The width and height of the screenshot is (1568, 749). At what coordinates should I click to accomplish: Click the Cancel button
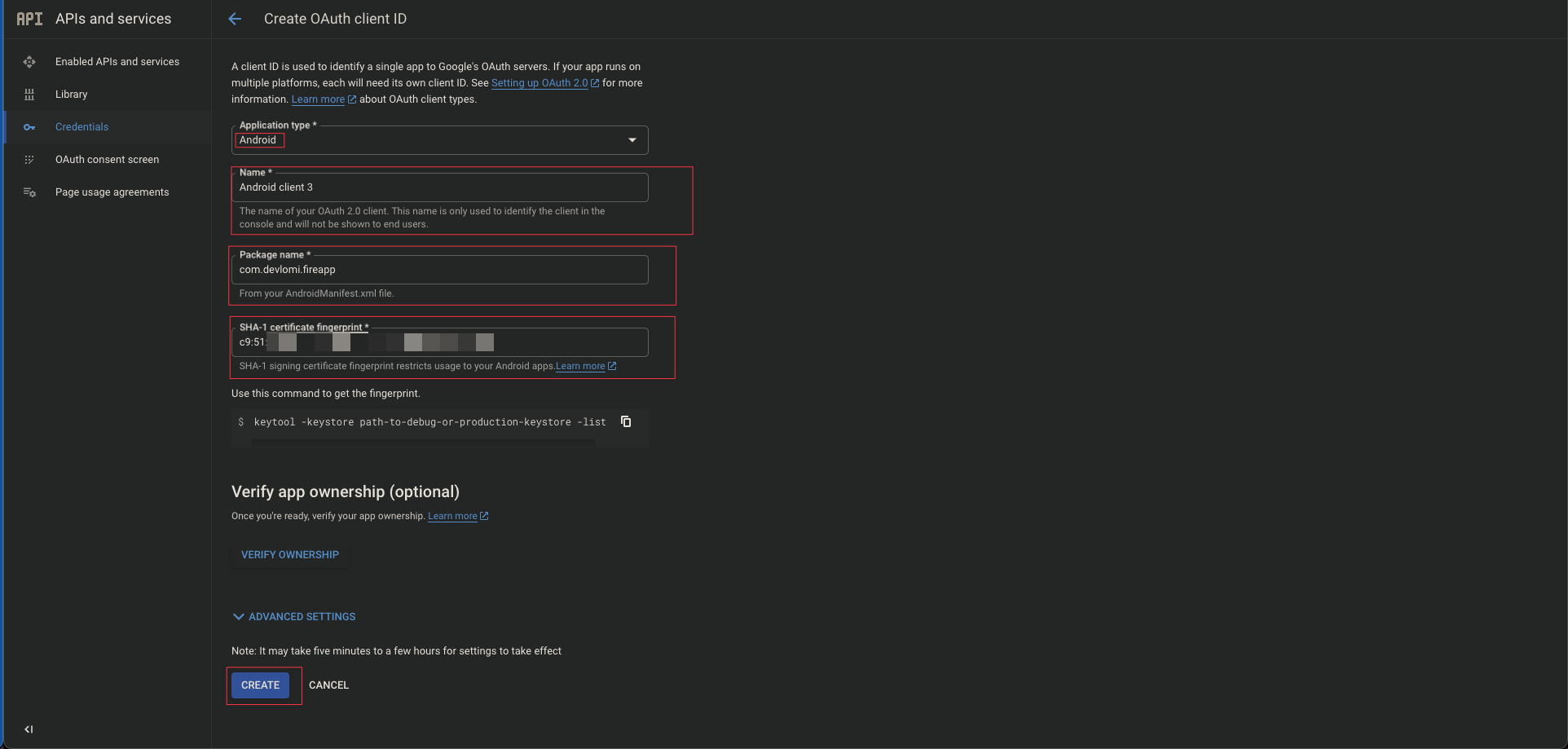(328, 685)
